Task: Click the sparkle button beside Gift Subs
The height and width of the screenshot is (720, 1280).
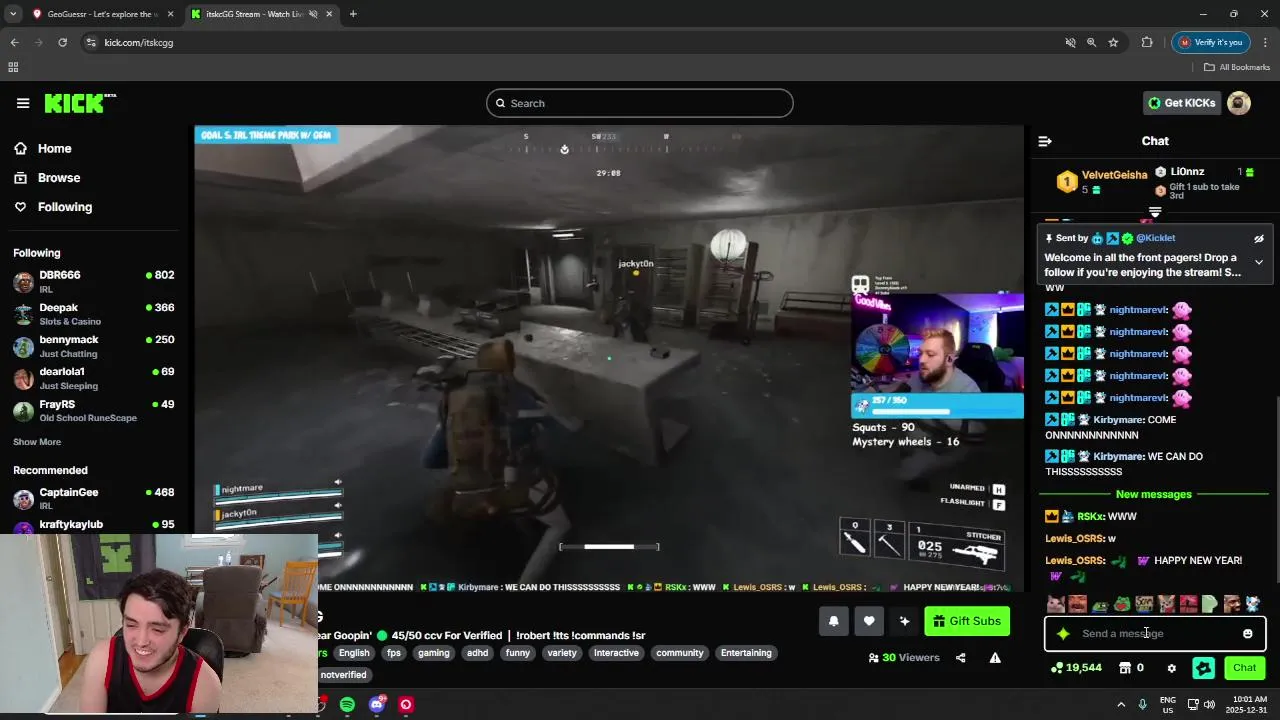Action: coord(904,621)
